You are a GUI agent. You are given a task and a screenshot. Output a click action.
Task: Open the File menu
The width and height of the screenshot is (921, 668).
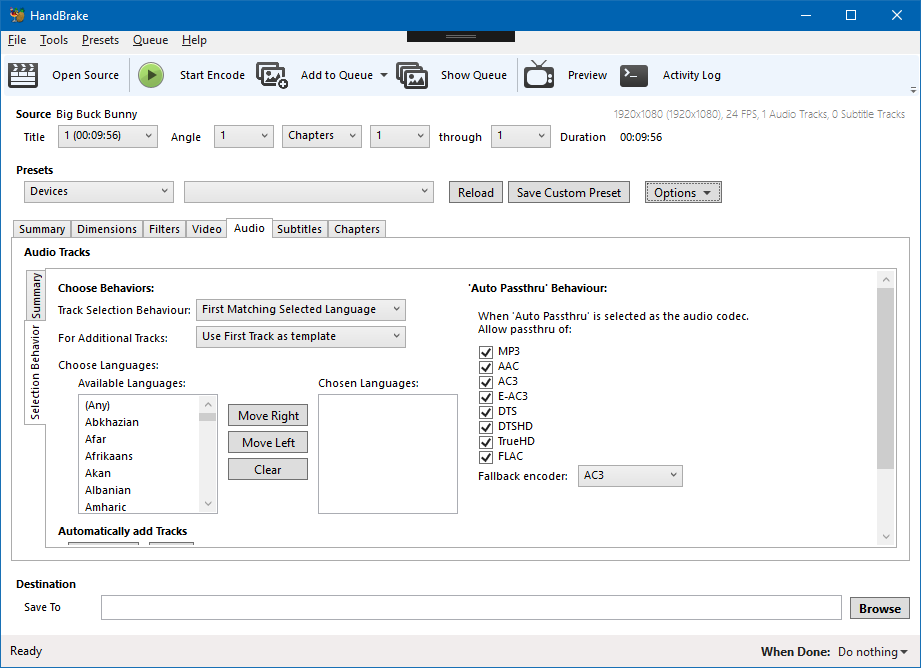click(17, 40)
